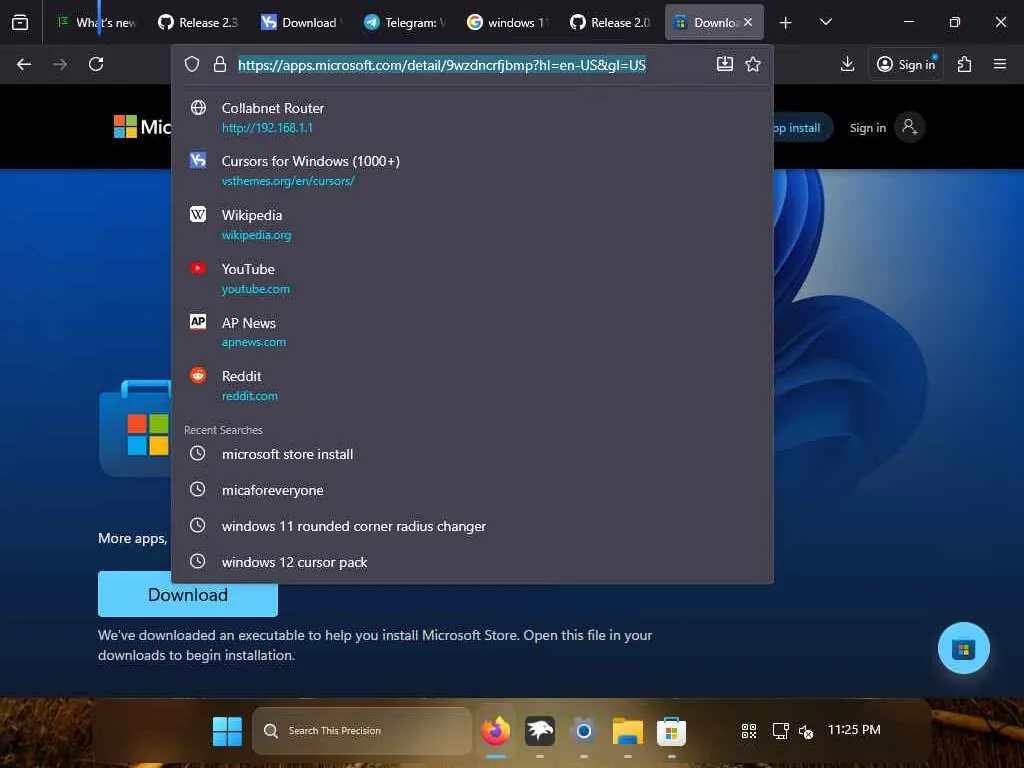The image size is (1024, 768).
Task: Select the Collabnet Router suggestion
Action: [472, 118]
